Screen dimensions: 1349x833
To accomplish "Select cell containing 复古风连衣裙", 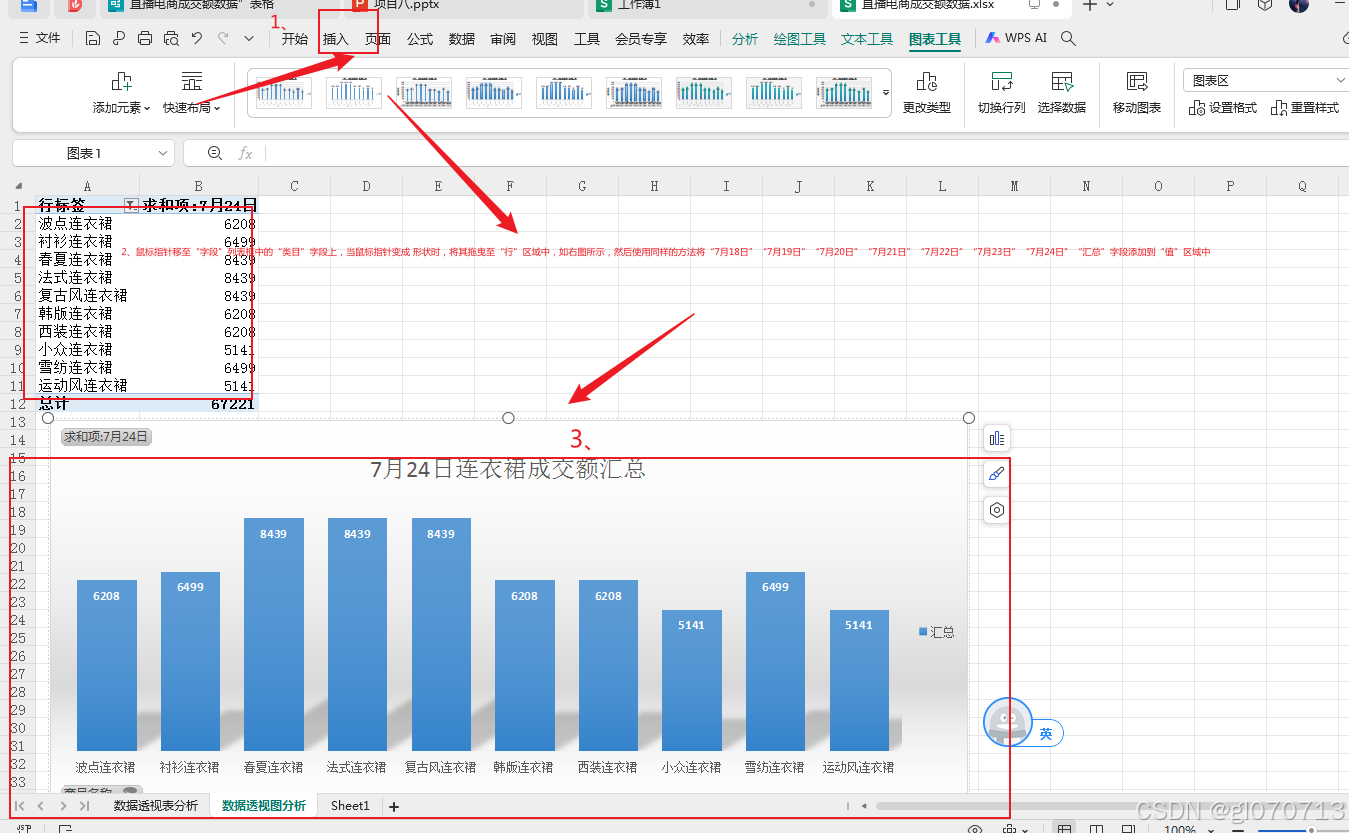I will point(87,295).
